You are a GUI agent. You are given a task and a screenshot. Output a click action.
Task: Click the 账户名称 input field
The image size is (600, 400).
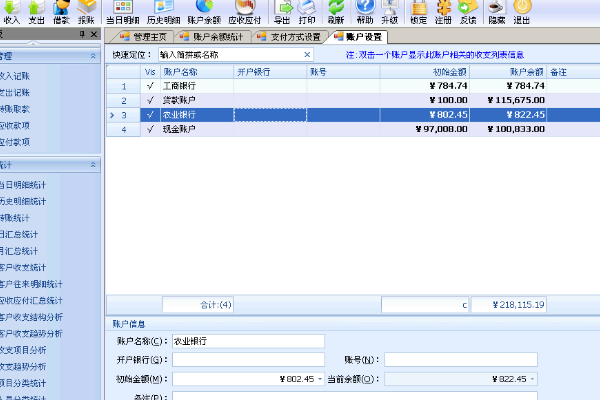[248, 341]
